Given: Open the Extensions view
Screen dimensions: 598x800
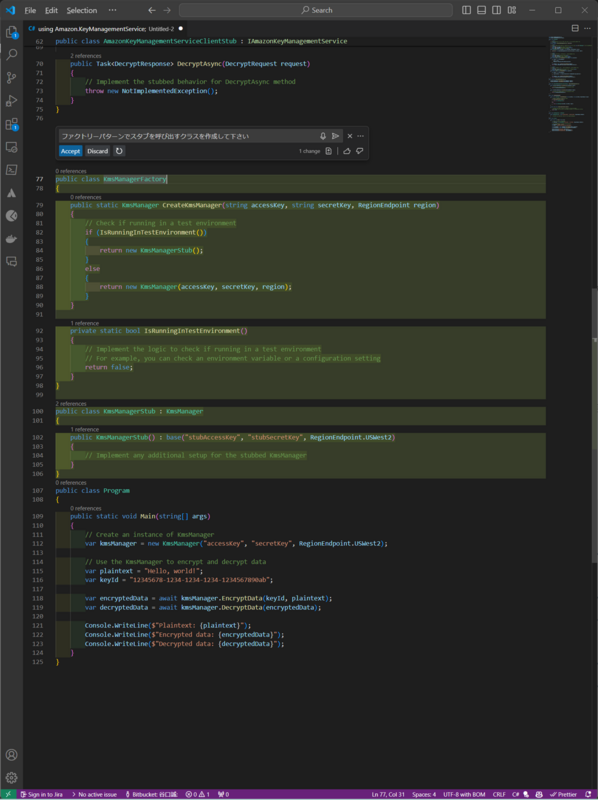Looking at the screenshot, I should [11, 124].
